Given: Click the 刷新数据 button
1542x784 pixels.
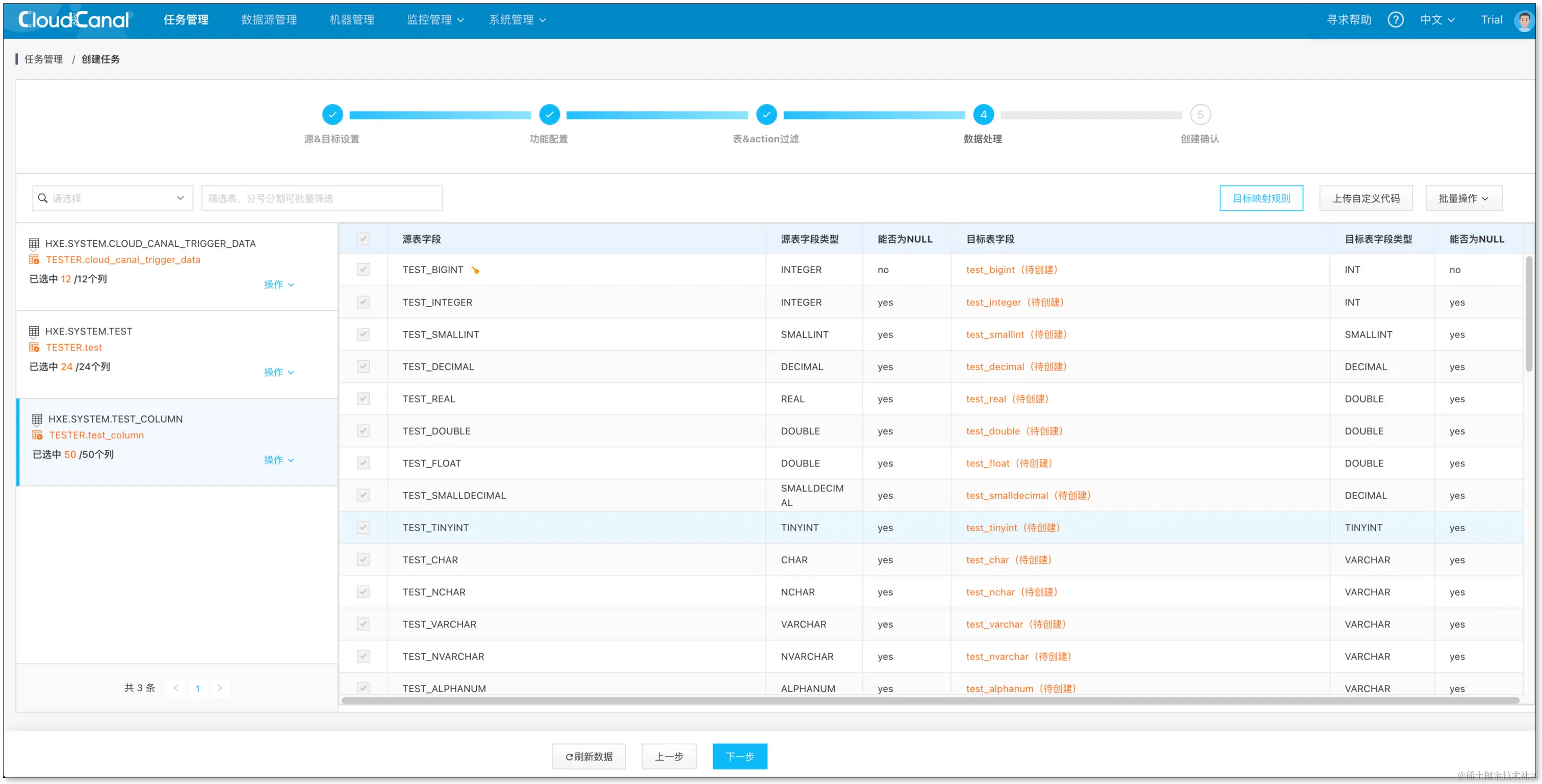Looking at the screenshot, I should pos(588,756).
